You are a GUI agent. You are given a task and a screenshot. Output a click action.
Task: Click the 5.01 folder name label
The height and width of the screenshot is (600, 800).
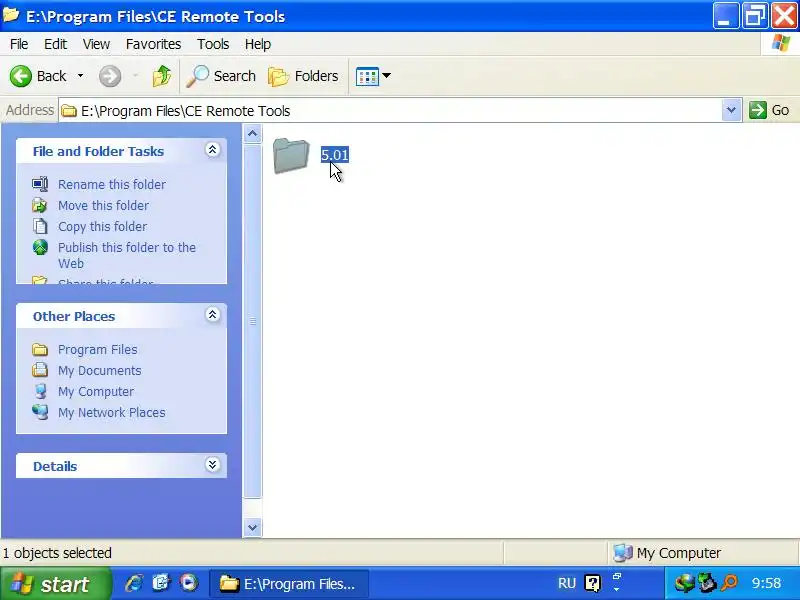tap(335, 155)
